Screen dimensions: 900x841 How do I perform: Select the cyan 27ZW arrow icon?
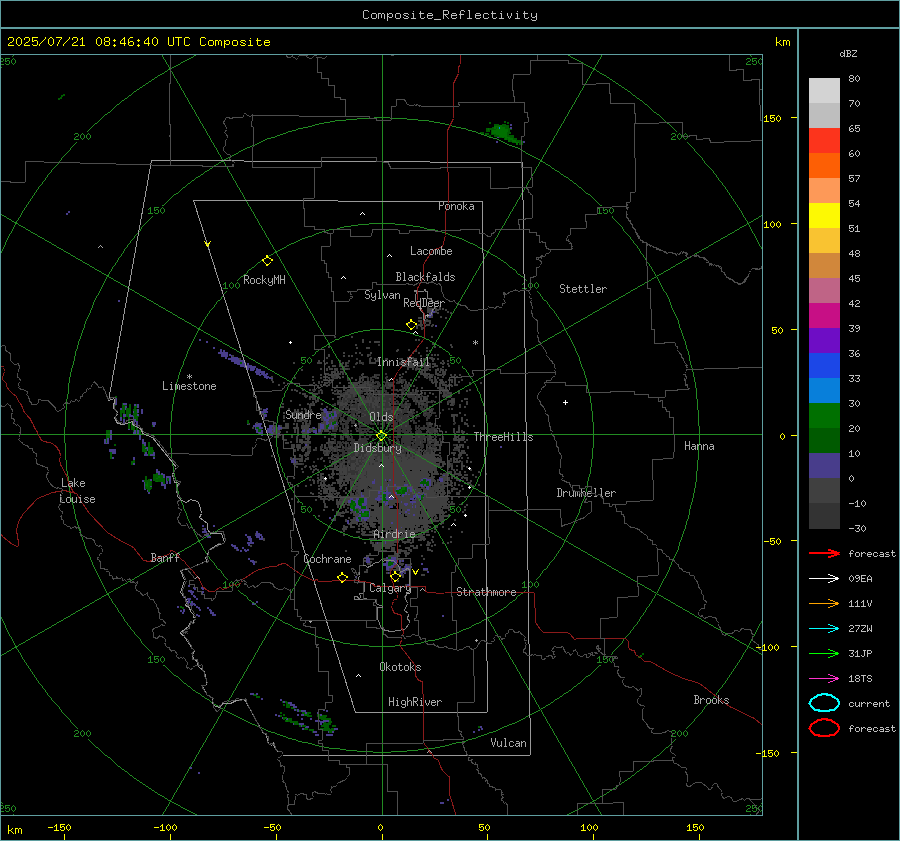click(824, 629)
